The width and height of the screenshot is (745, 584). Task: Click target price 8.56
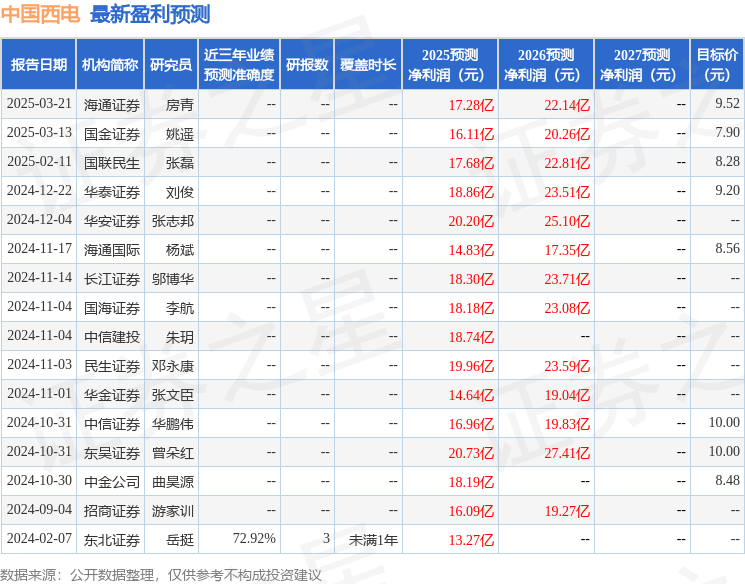(x=727, y=249)
